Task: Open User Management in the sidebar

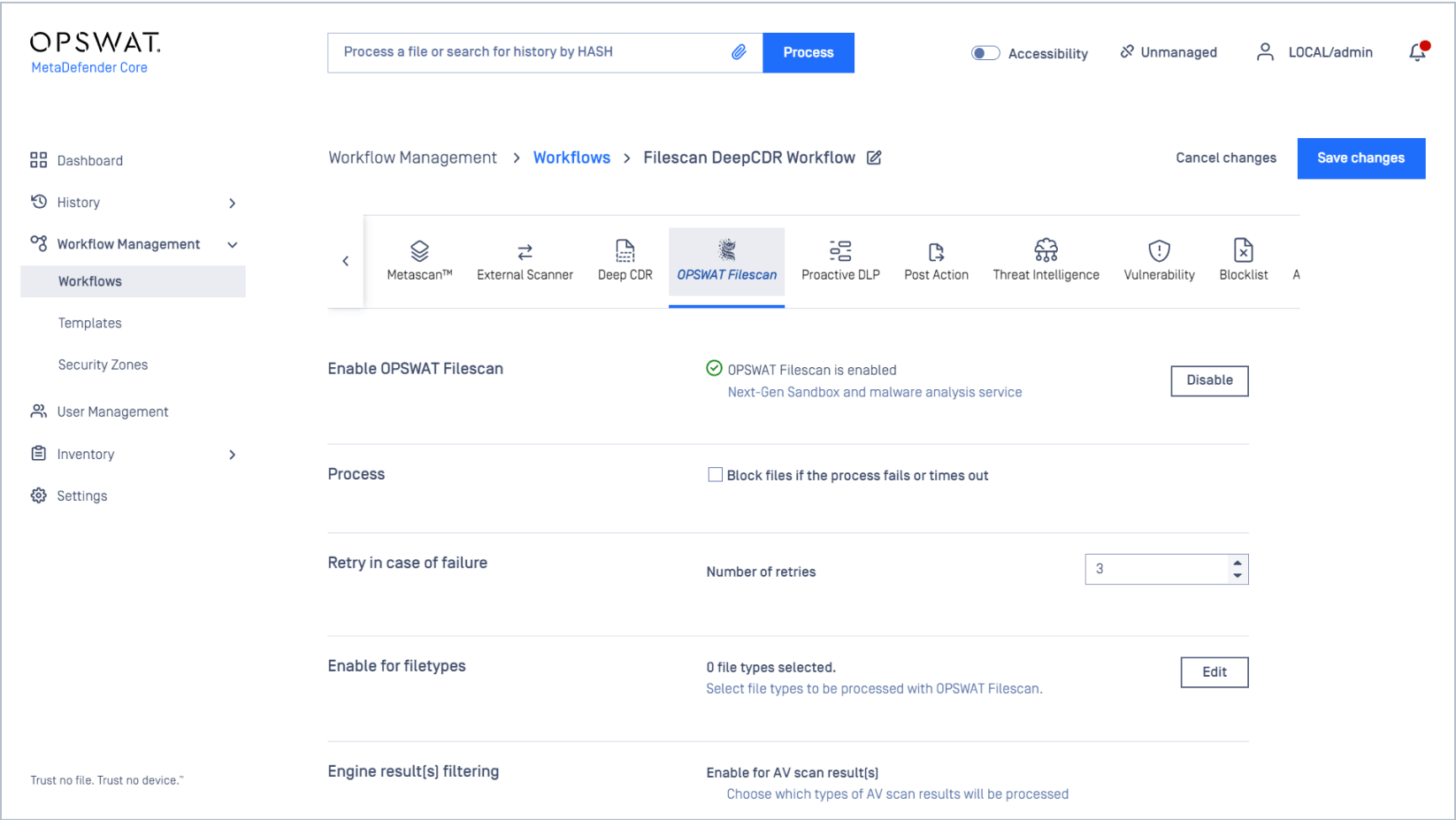Action: [x=112, y=411]
